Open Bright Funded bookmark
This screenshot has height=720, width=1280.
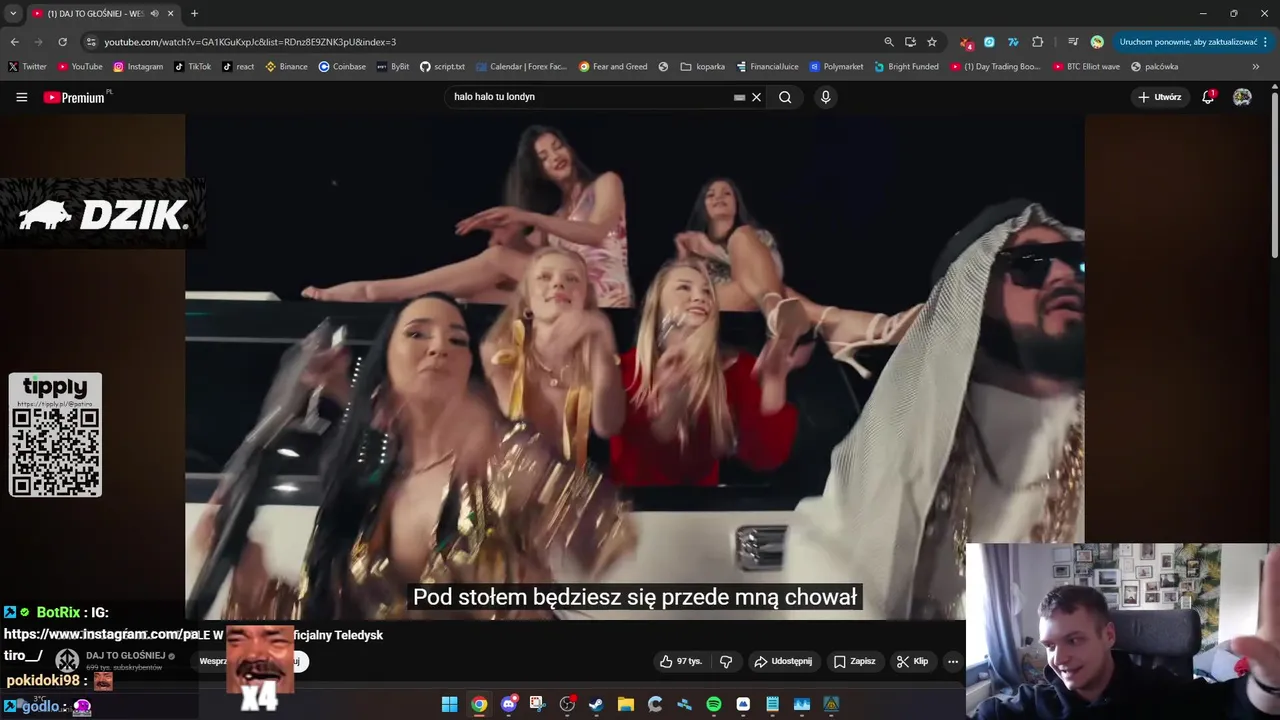coord(906,67)
